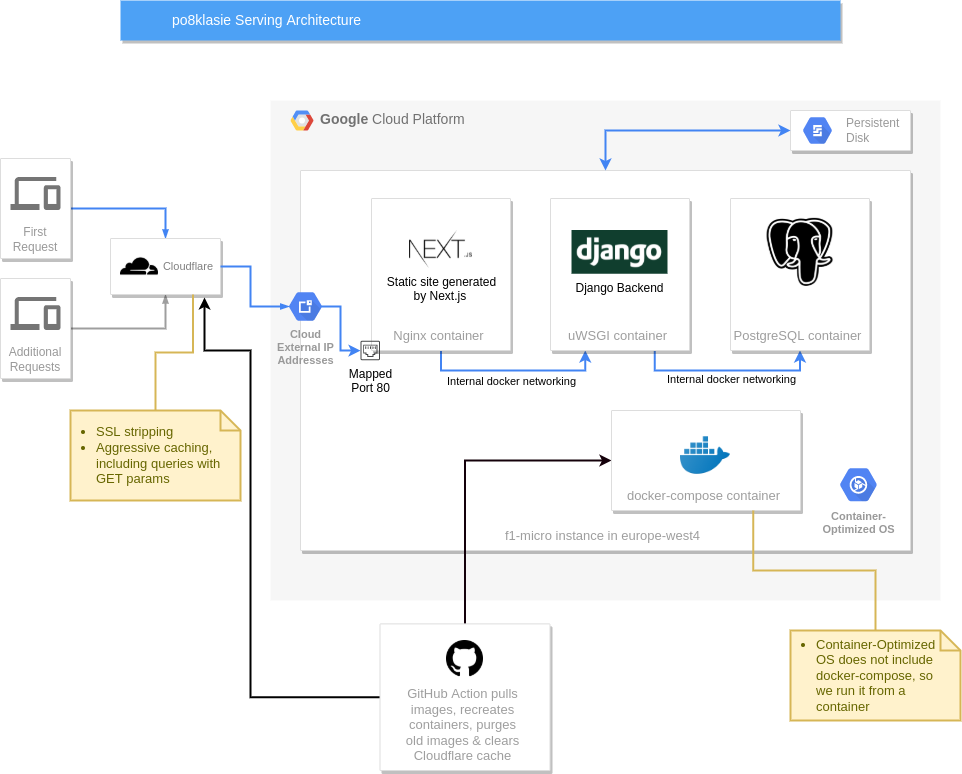Click the Docker whale logo
The height and width of the screenshot is (774, 962).
704,455
